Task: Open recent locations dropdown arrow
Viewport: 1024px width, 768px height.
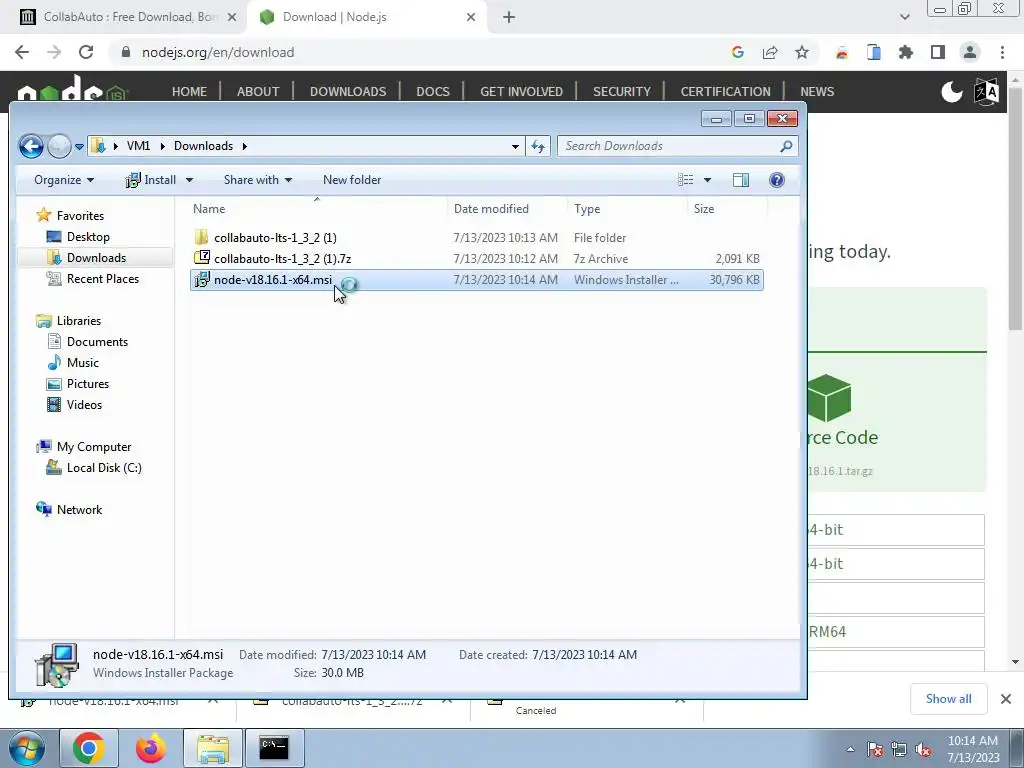Action: [79, 146]
